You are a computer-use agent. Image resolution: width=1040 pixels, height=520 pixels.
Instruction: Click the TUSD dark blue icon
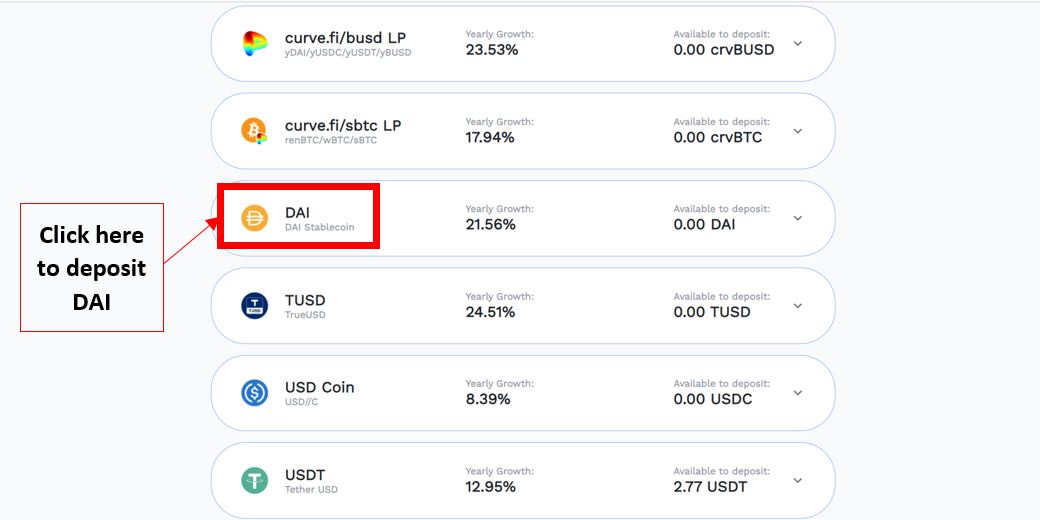254,306
